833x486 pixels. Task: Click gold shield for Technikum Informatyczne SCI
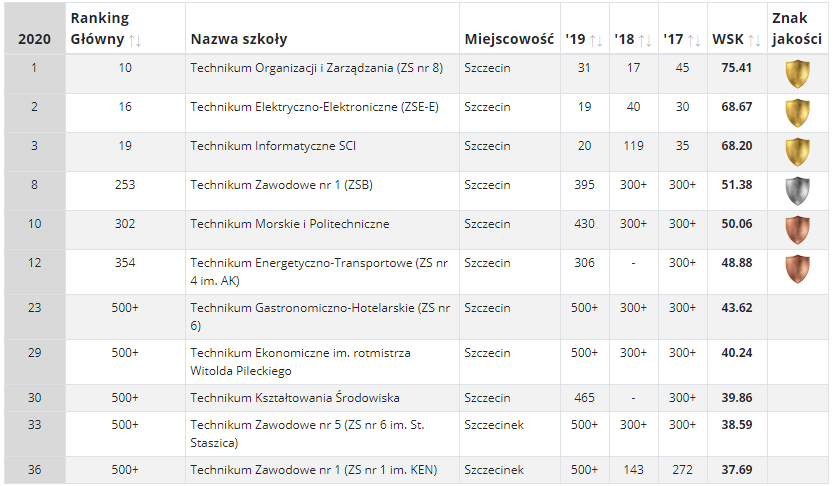click(x=797, y=152)
